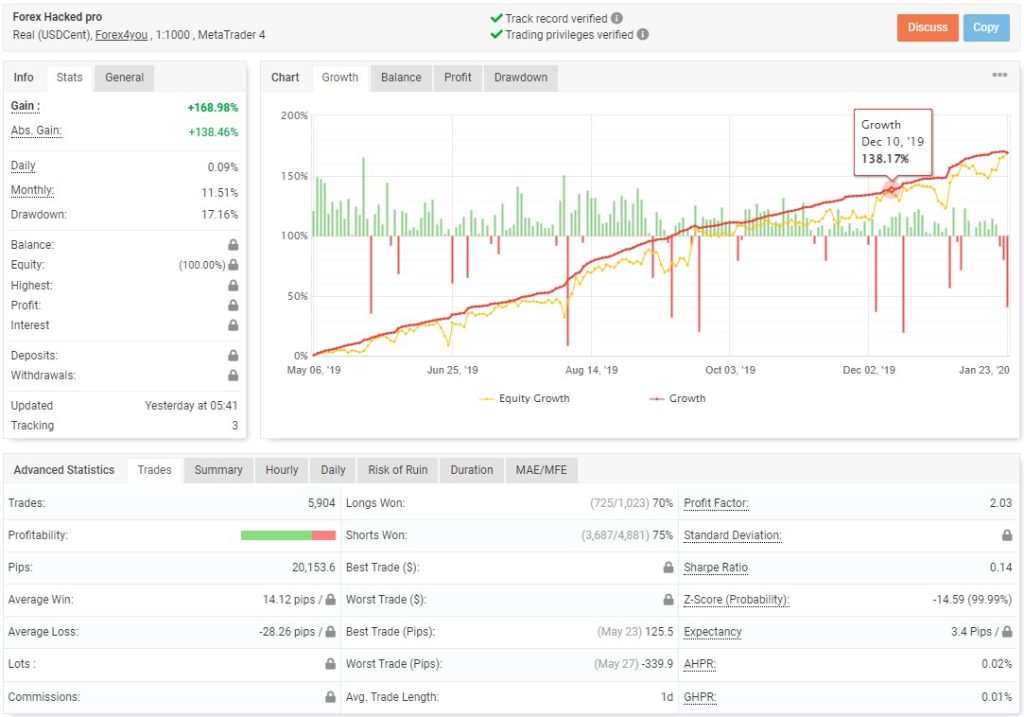Viewport: 1024px width, 717px height.
Task: Click the lock icon next to Deposits
Action: pyautogui.click(x=233, y=355)
